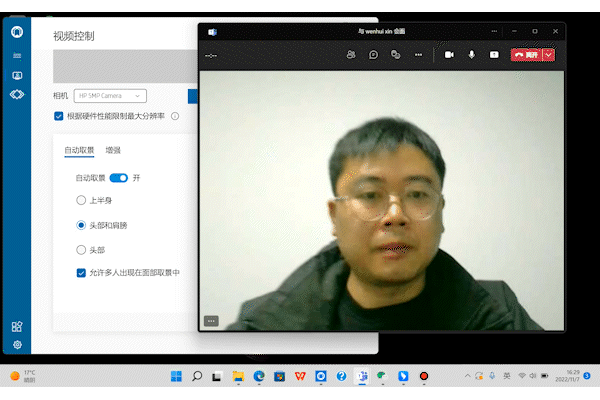Open More actions ellipsis in meeting toolbar
600x400 pixels.
pyautogui.click(x=418, y=54)
